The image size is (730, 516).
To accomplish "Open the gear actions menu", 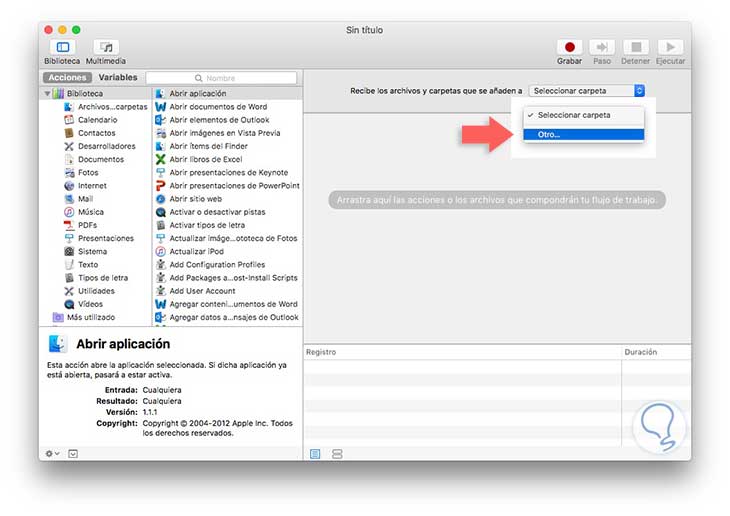I will pyautogui.click(x=52, y=454).
